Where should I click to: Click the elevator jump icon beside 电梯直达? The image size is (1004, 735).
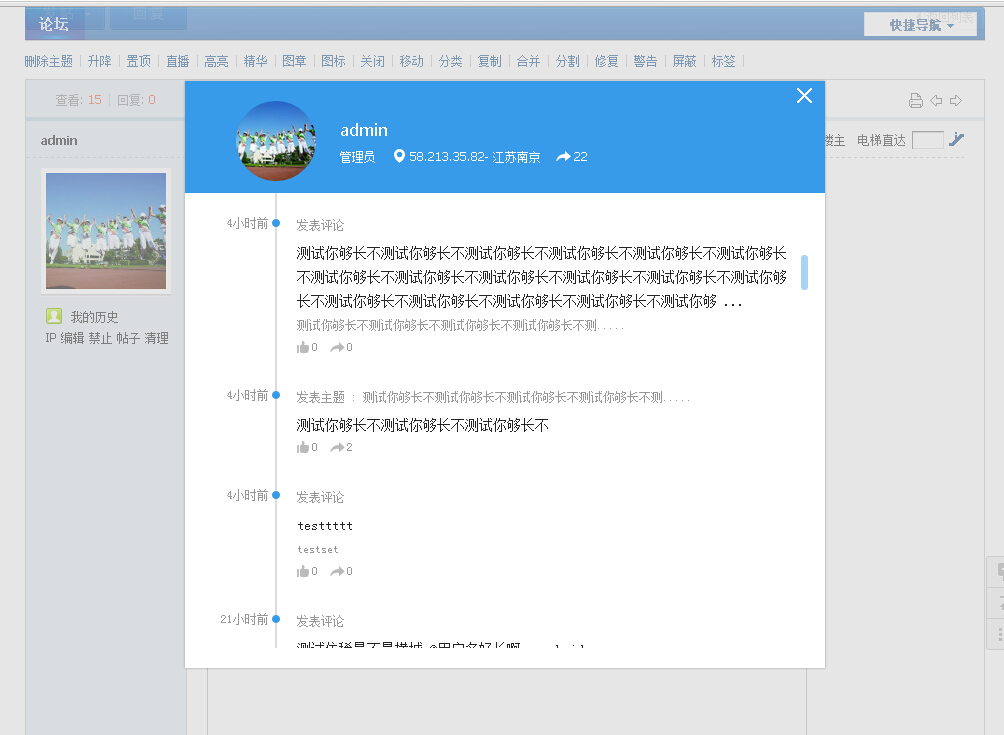click(x=957, y=140)
